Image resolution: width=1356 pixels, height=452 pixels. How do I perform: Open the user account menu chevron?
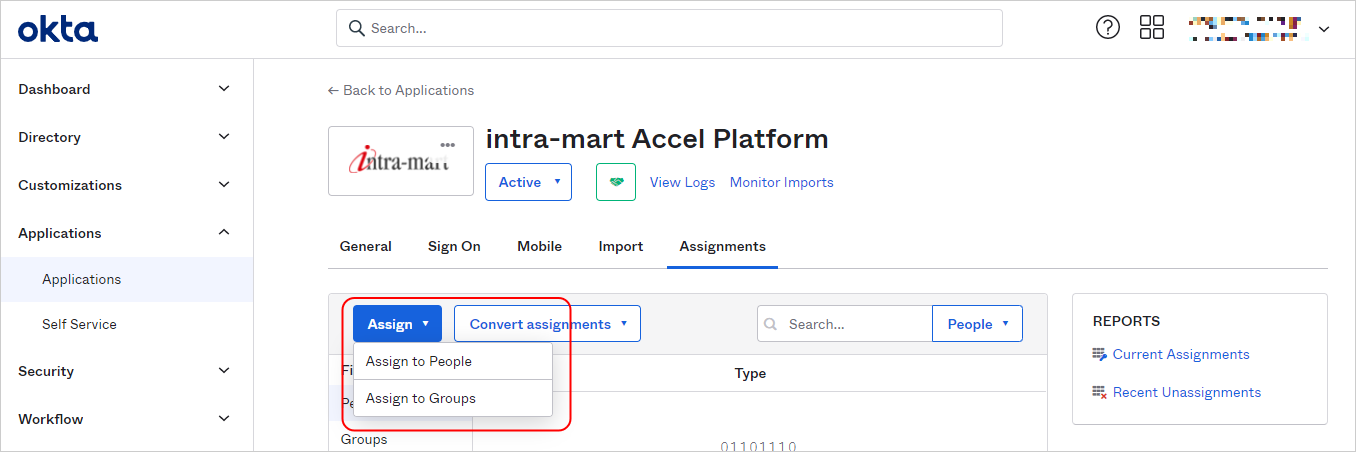(1323, 29)
